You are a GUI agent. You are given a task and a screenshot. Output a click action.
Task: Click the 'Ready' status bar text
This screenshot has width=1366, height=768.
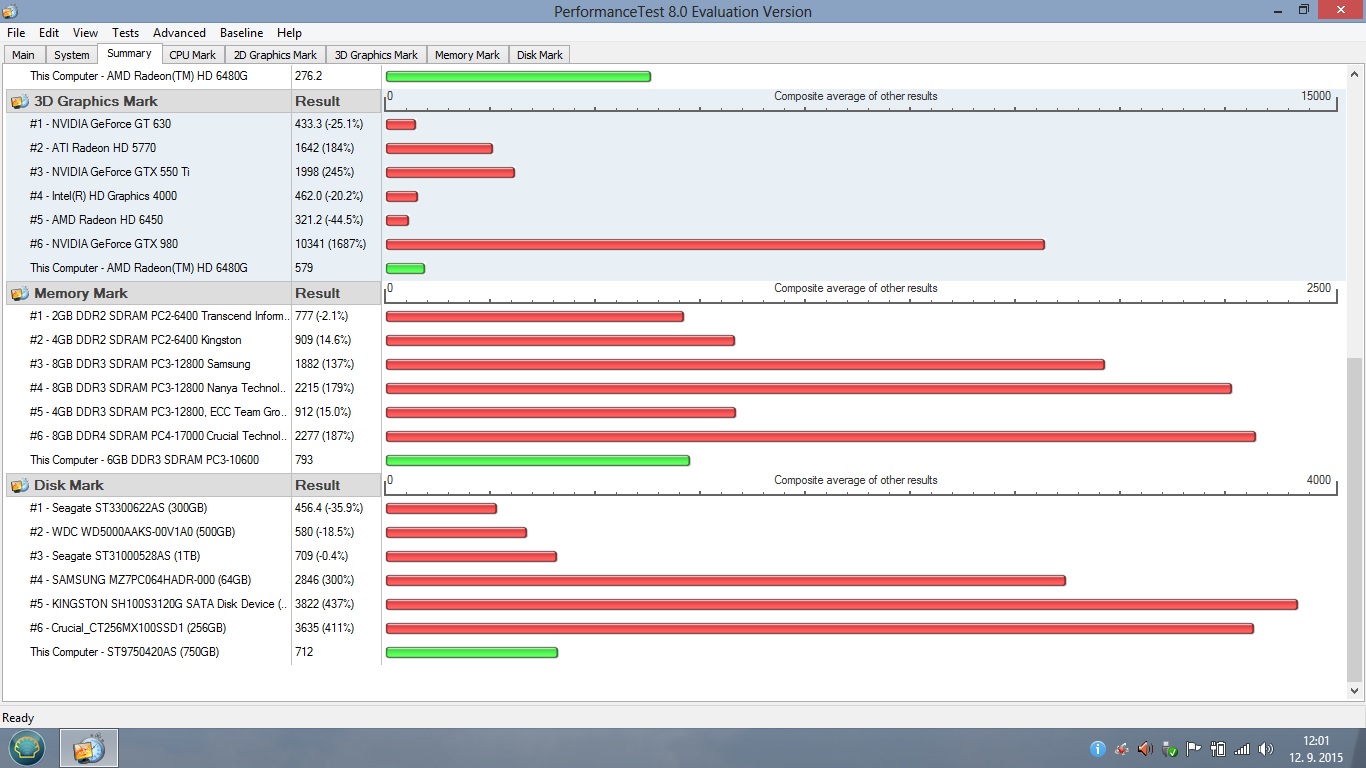[x=18, y=718]
